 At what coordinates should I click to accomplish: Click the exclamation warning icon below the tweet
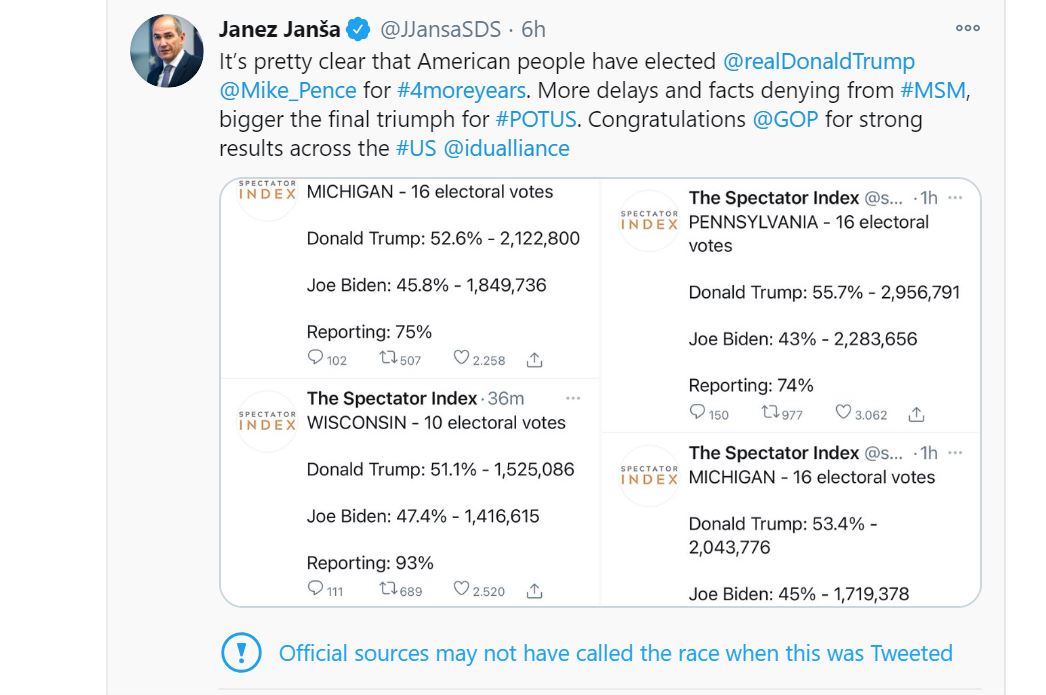(x=241, y=652)
